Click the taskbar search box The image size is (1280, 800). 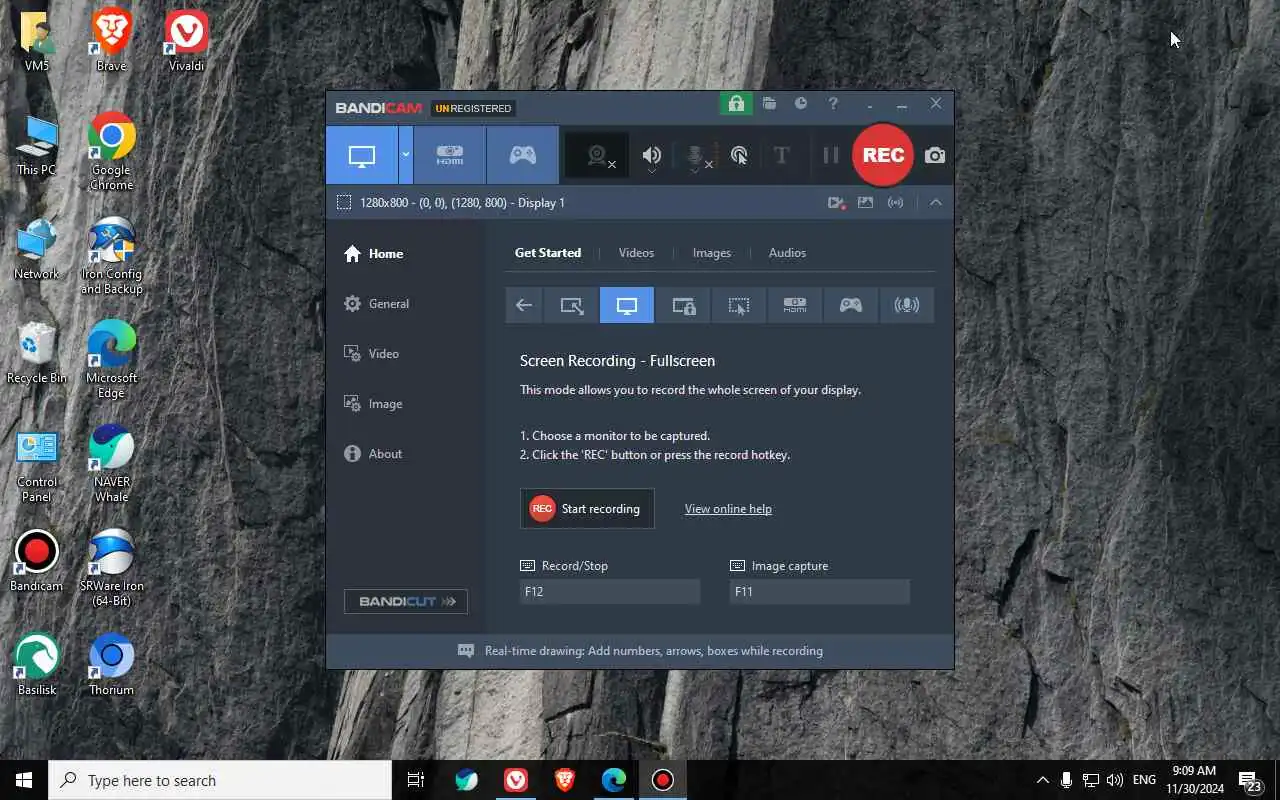pos(220,780)
